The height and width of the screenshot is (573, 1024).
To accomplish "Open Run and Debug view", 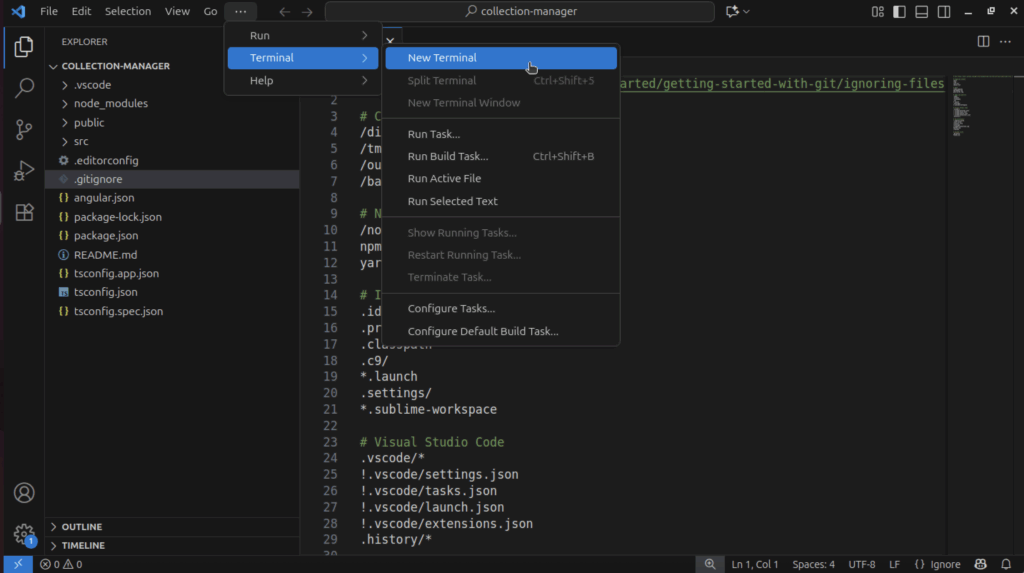I will click(24, 171).
